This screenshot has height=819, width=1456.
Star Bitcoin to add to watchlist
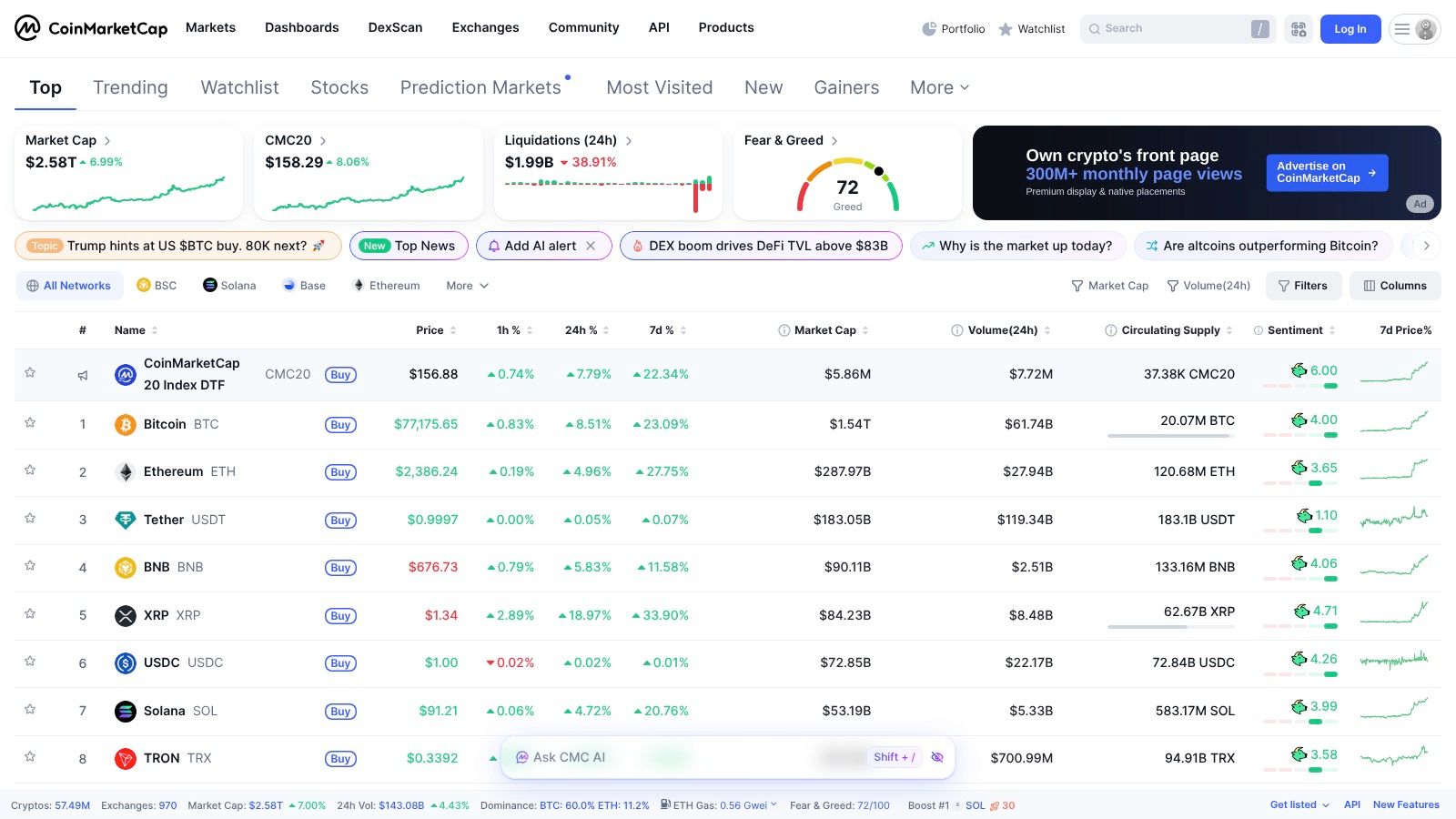tap(30, 423)
